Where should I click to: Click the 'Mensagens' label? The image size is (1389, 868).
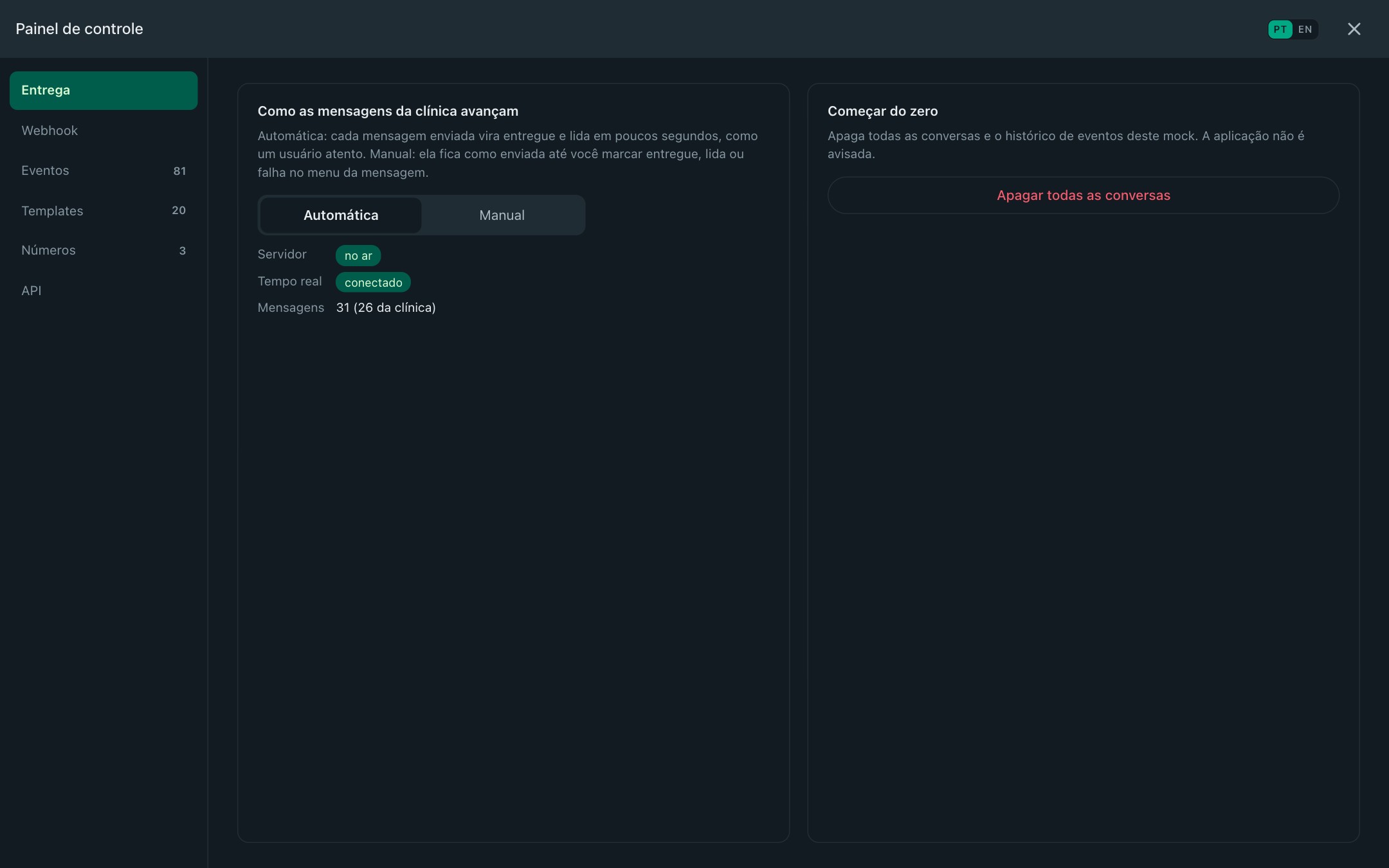[291, 308]
